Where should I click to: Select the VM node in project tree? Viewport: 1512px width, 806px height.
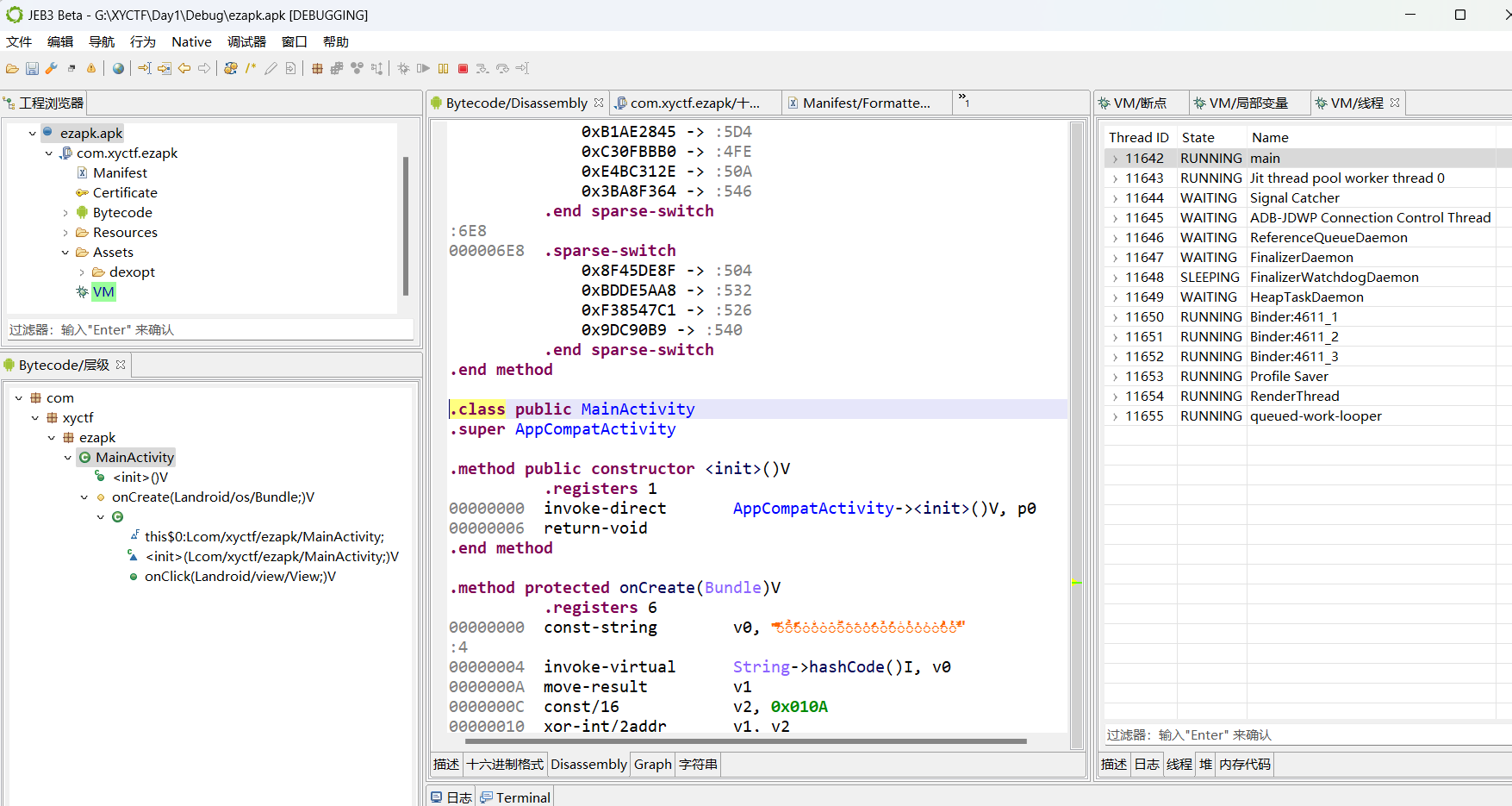103,292
